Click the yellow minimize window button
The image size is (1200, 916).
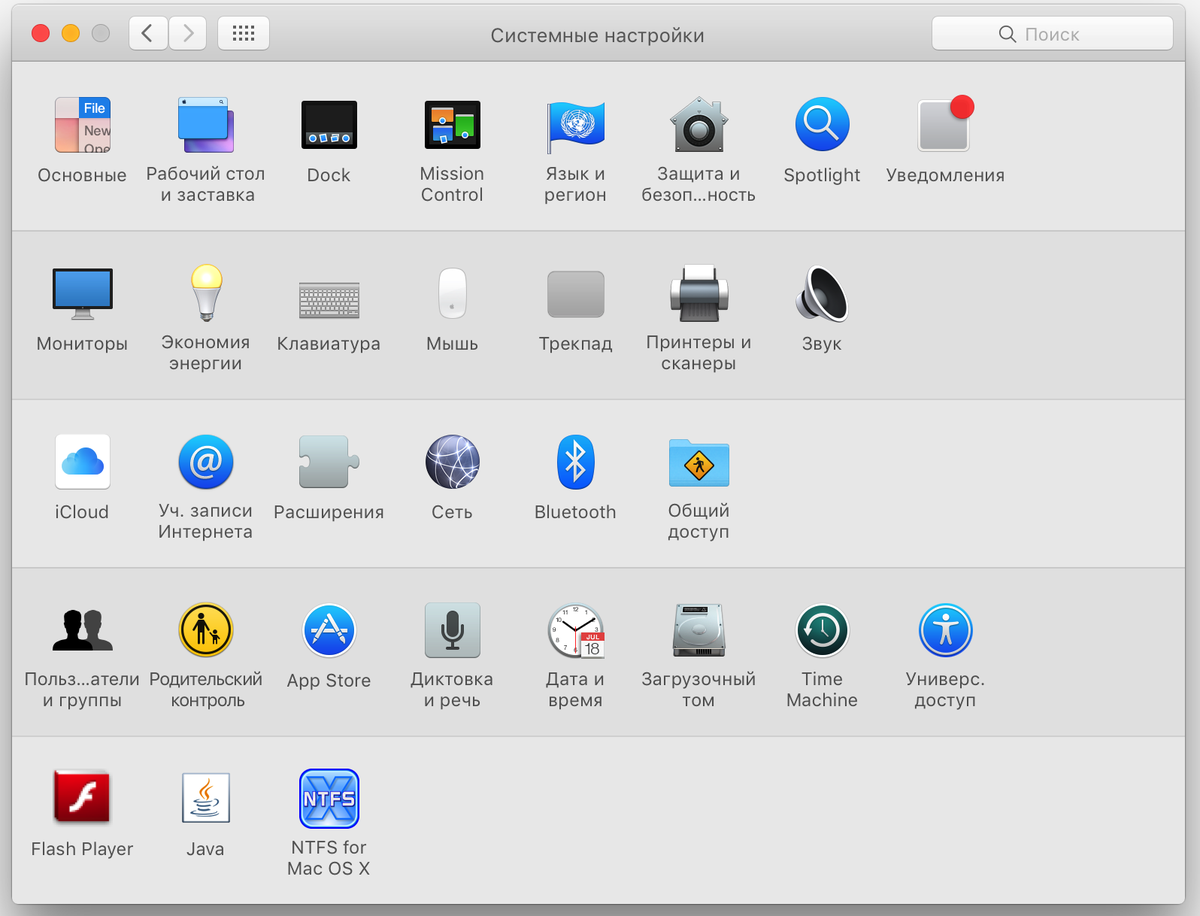(70, 33)
